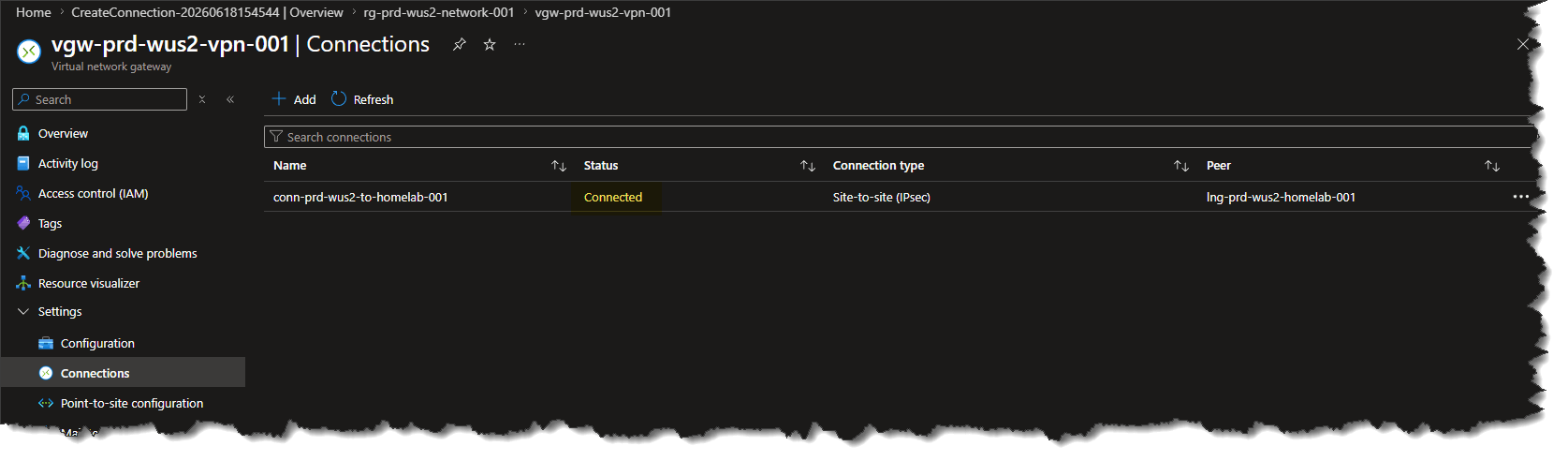Click the Overview icon in sidebar
1568x461 pixels.
[x=23, y=133]
